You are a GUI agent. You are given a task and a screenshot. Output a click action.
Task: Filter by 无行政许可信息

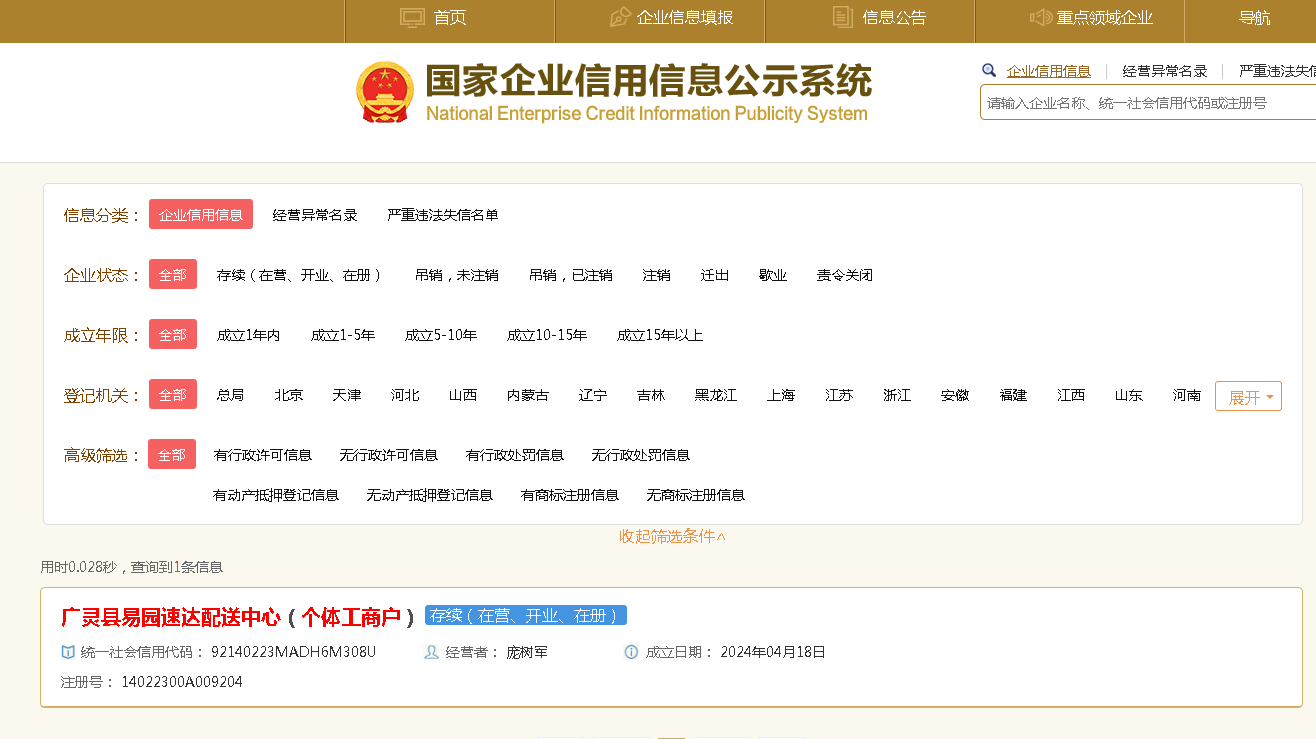coord(389,455)
